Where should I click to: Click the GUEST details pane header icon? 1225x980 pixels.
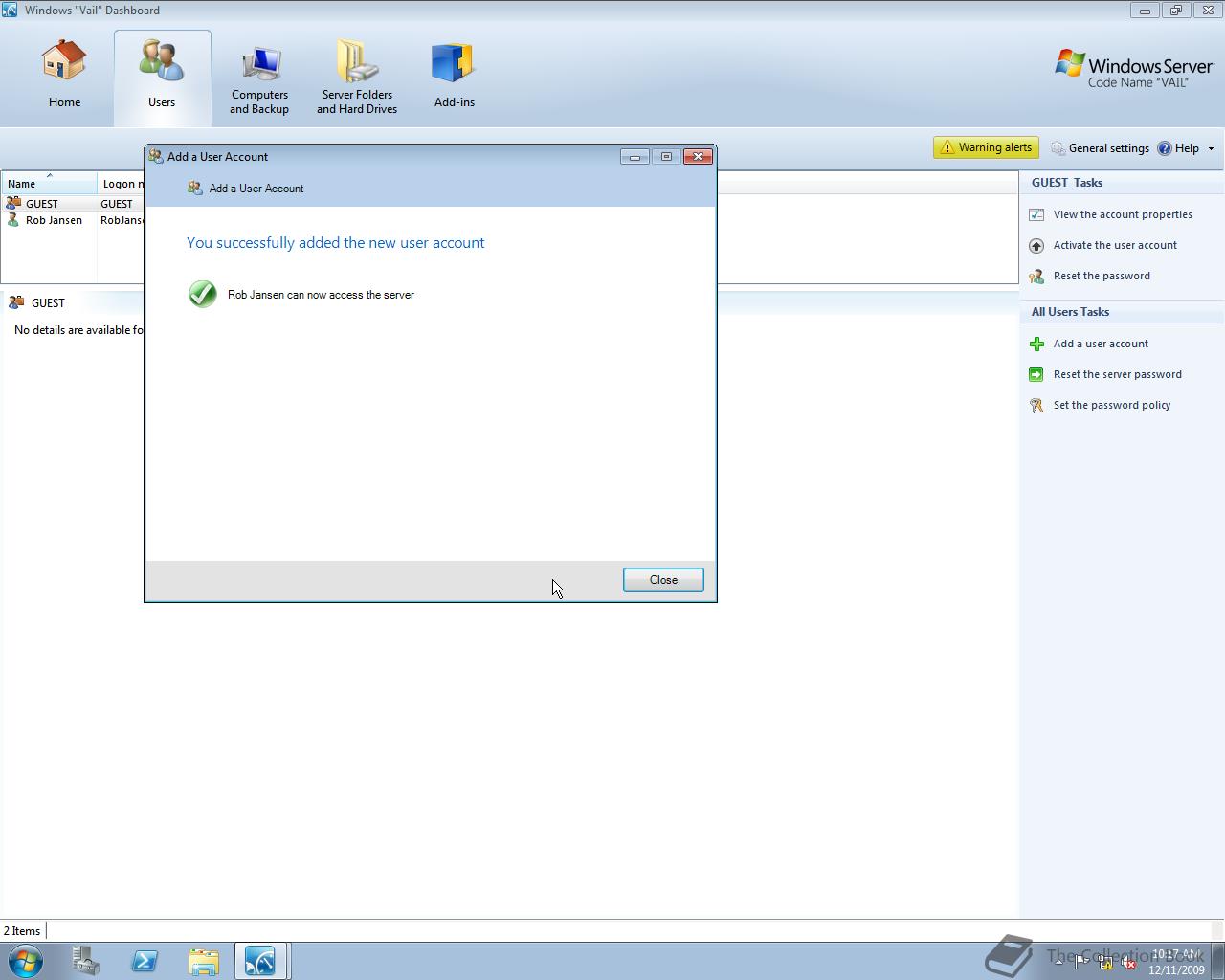coord(16,302)
